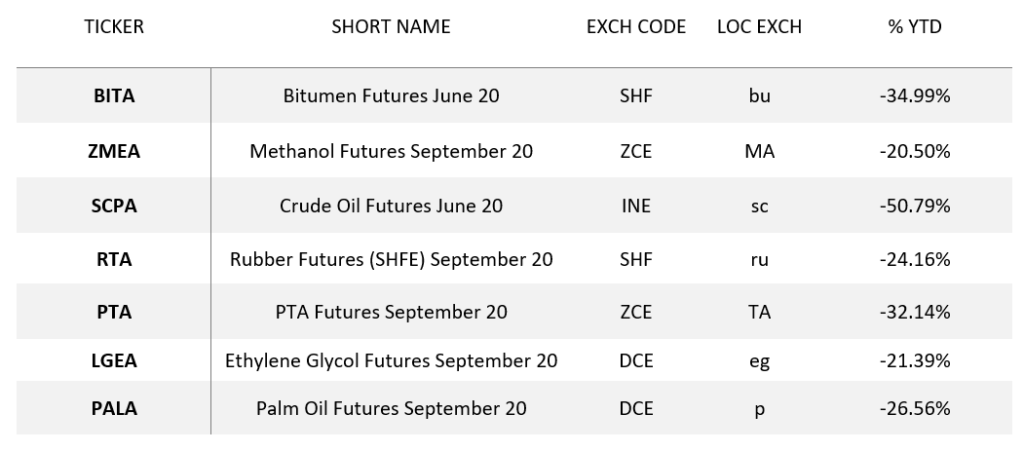1024x452 pixels.
Task: Click the MA local exchange cell
Action: 759,152
